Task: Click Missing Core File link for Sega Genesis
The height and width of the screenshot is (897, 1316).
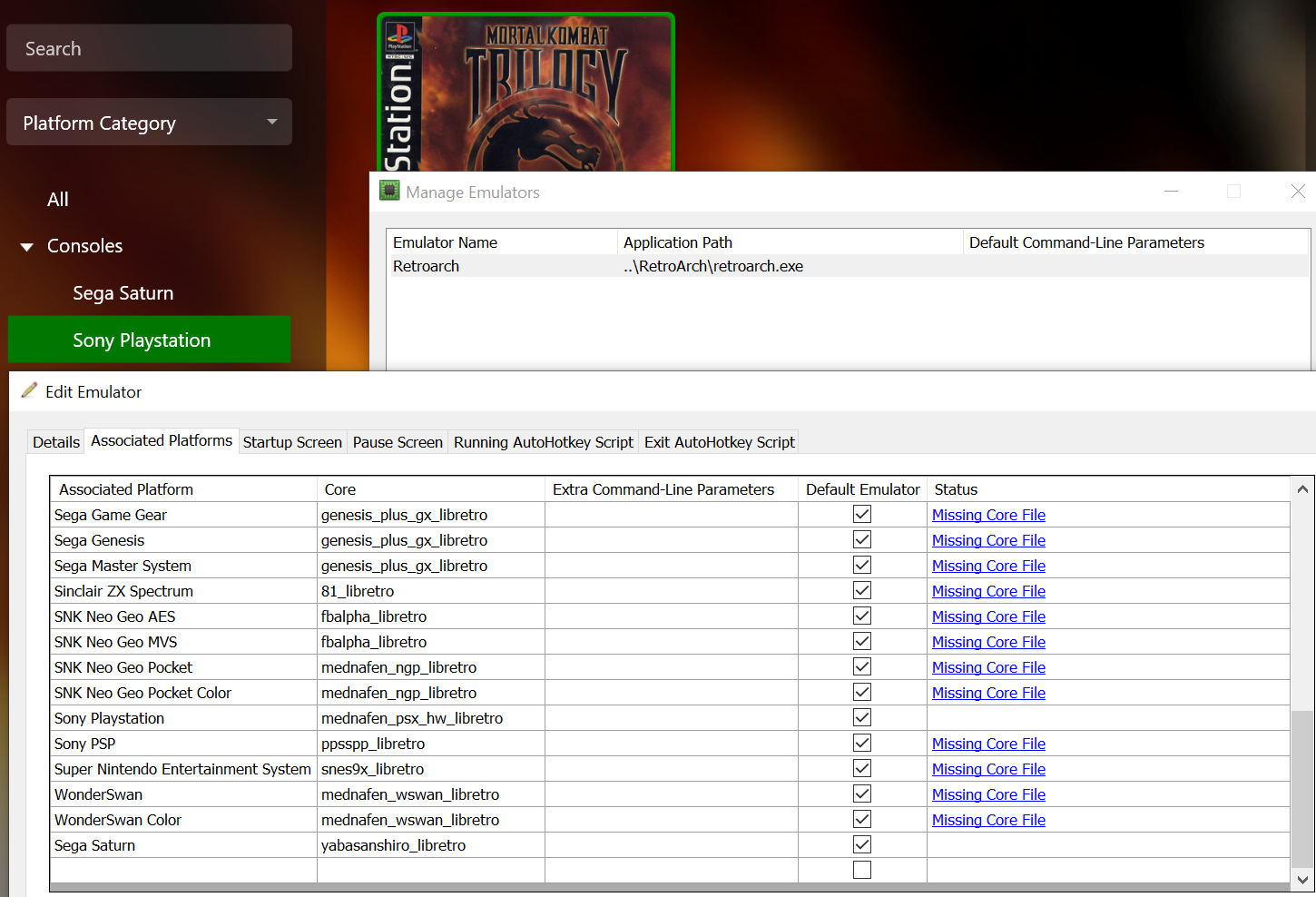Action: [988, 540]
